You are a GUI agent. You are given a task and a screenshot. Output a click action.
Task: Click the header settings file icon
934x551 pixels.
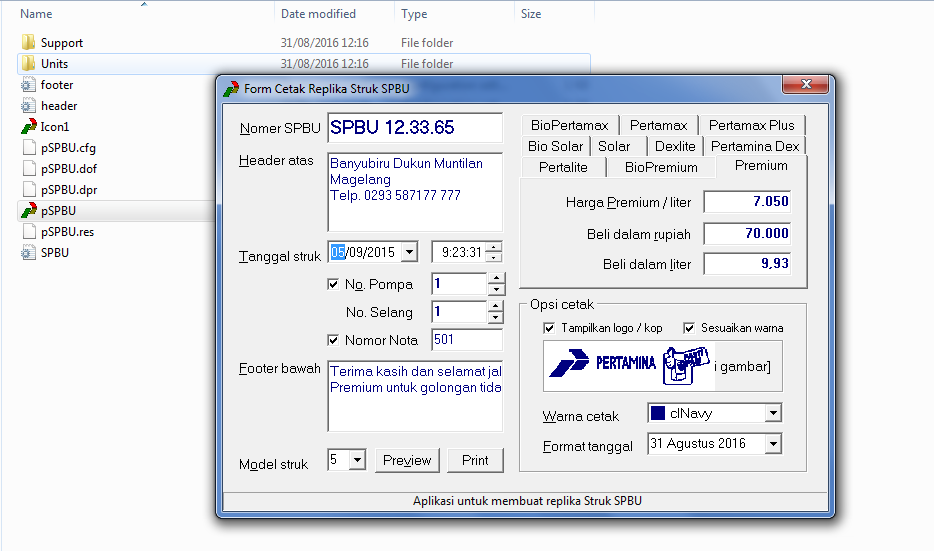tap(28, 105)
